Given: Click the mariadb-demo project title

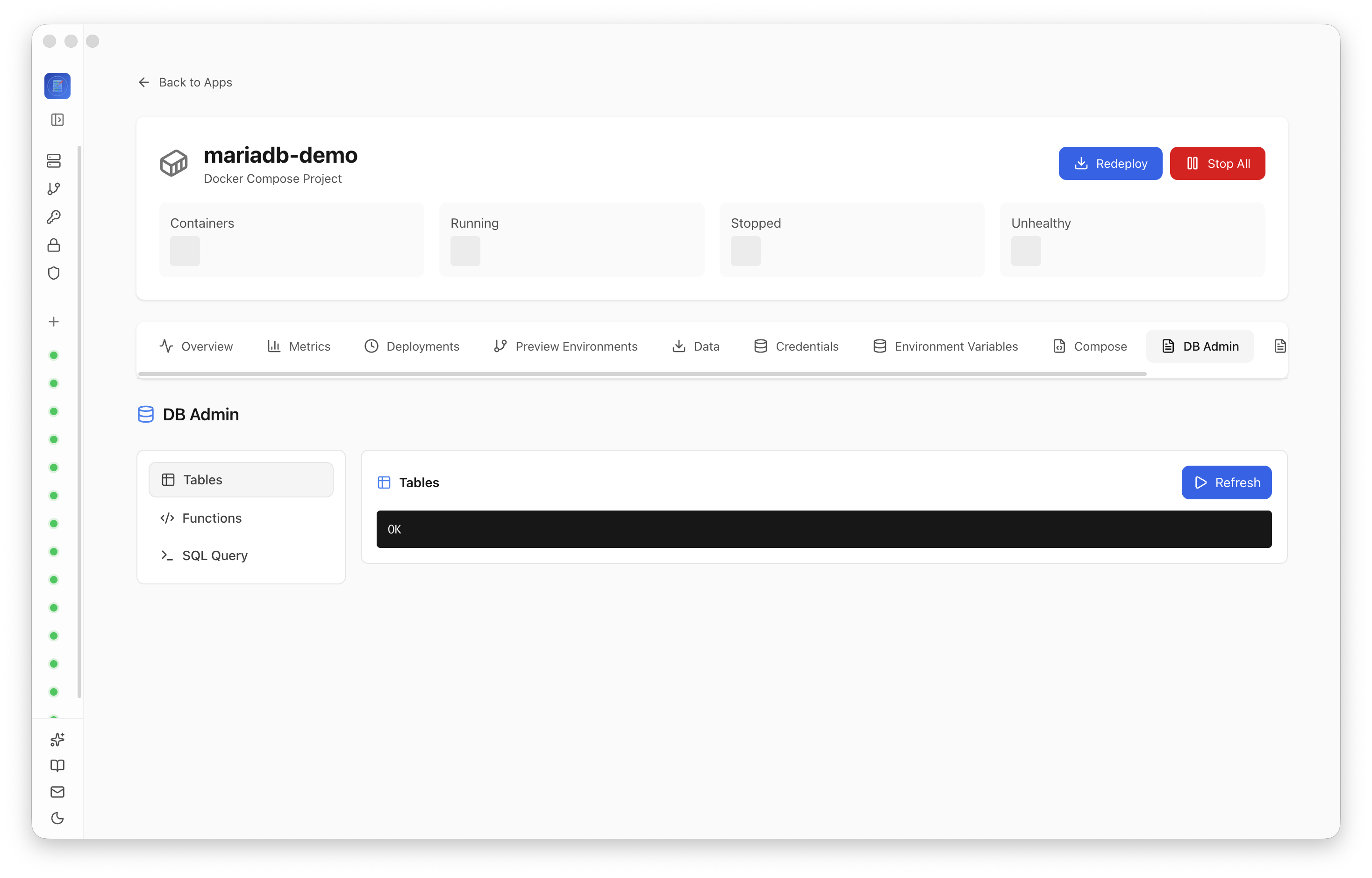Looking at the screenshot, I should tap(280, 155).
